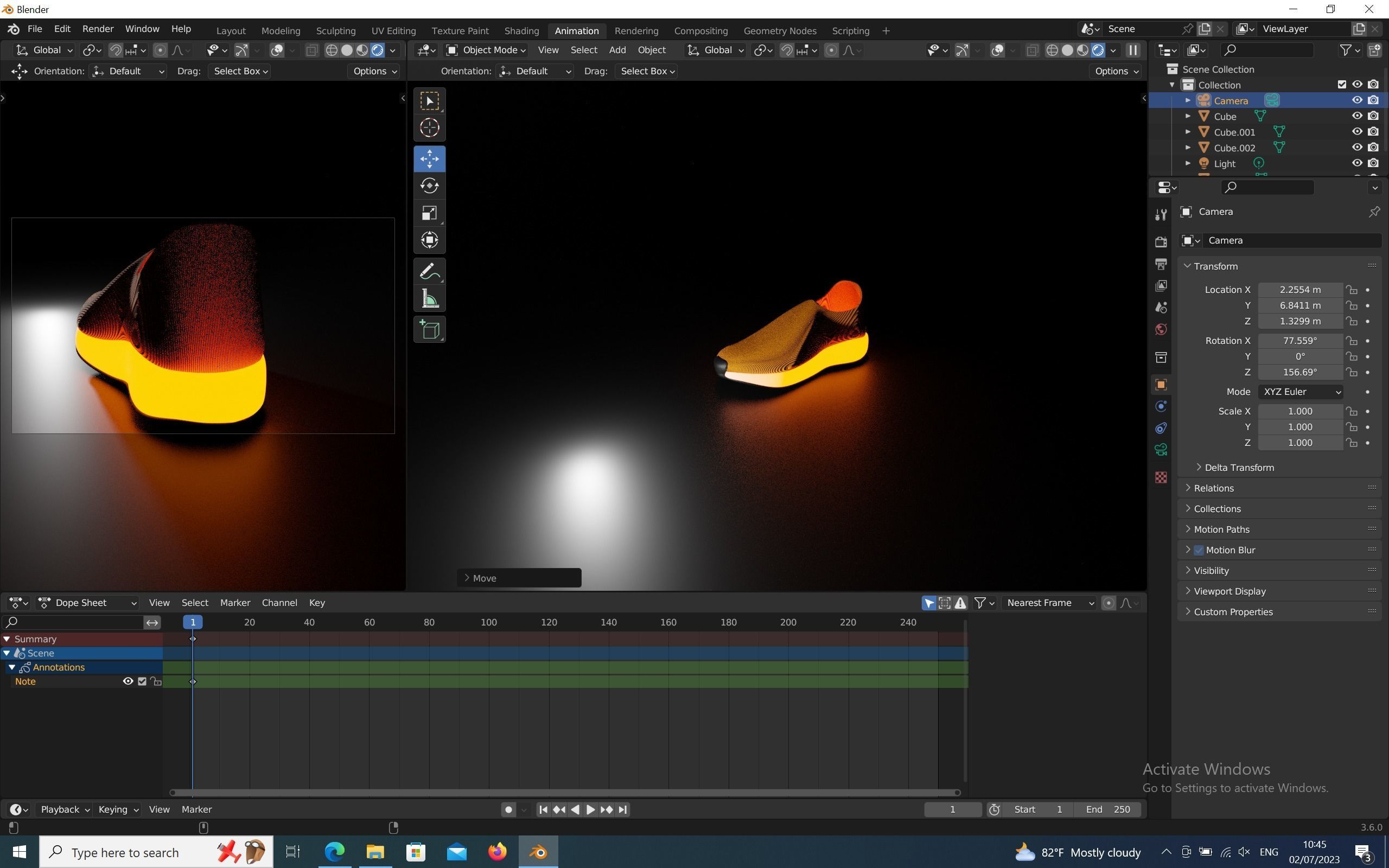
Task: Select the Transform tool
Action: tap(429, 240)
